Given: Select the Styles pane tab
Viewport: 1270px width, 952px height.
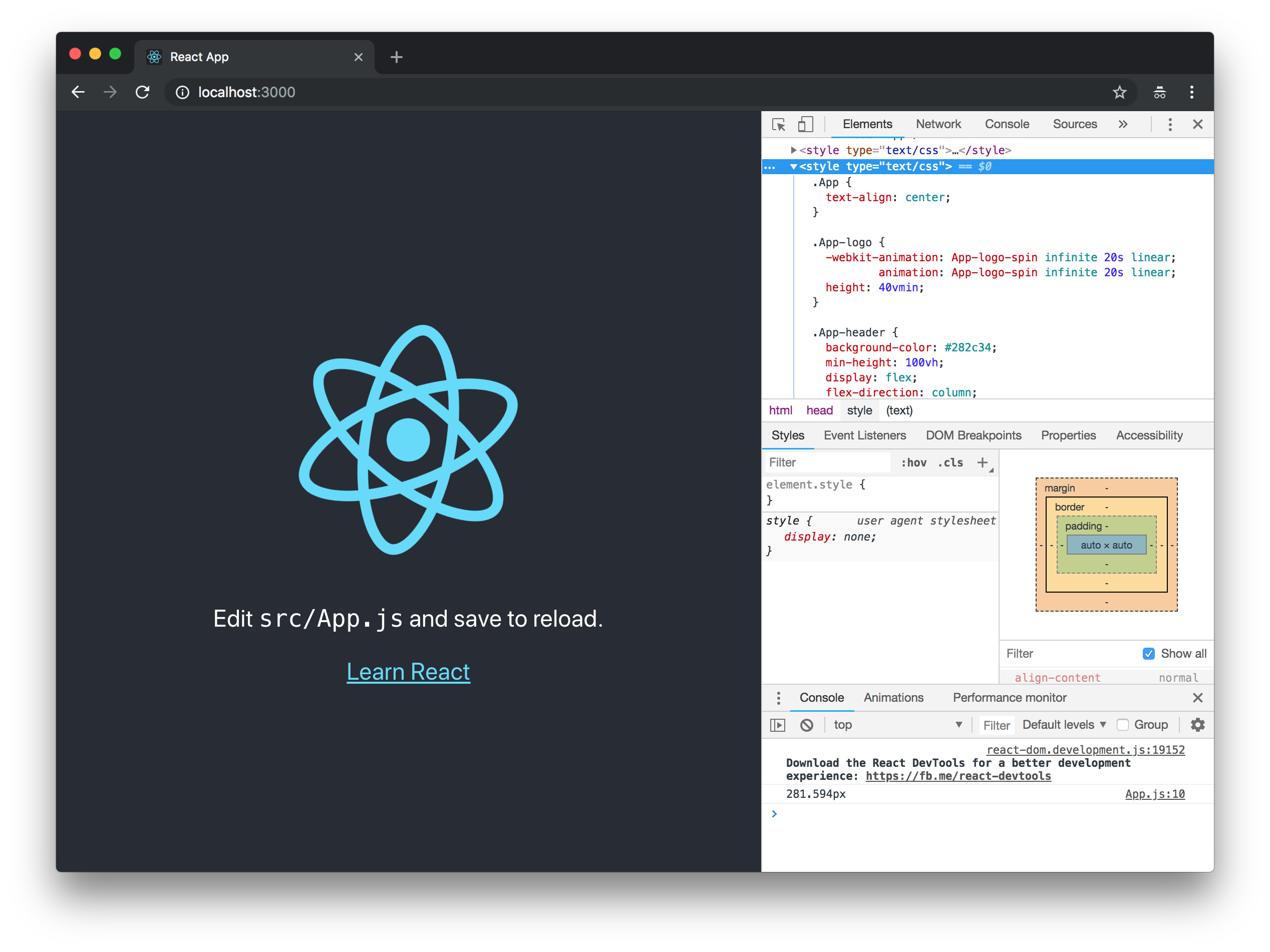Looking at the screenshot, I should pyautogui.click(x=788, y=435).
